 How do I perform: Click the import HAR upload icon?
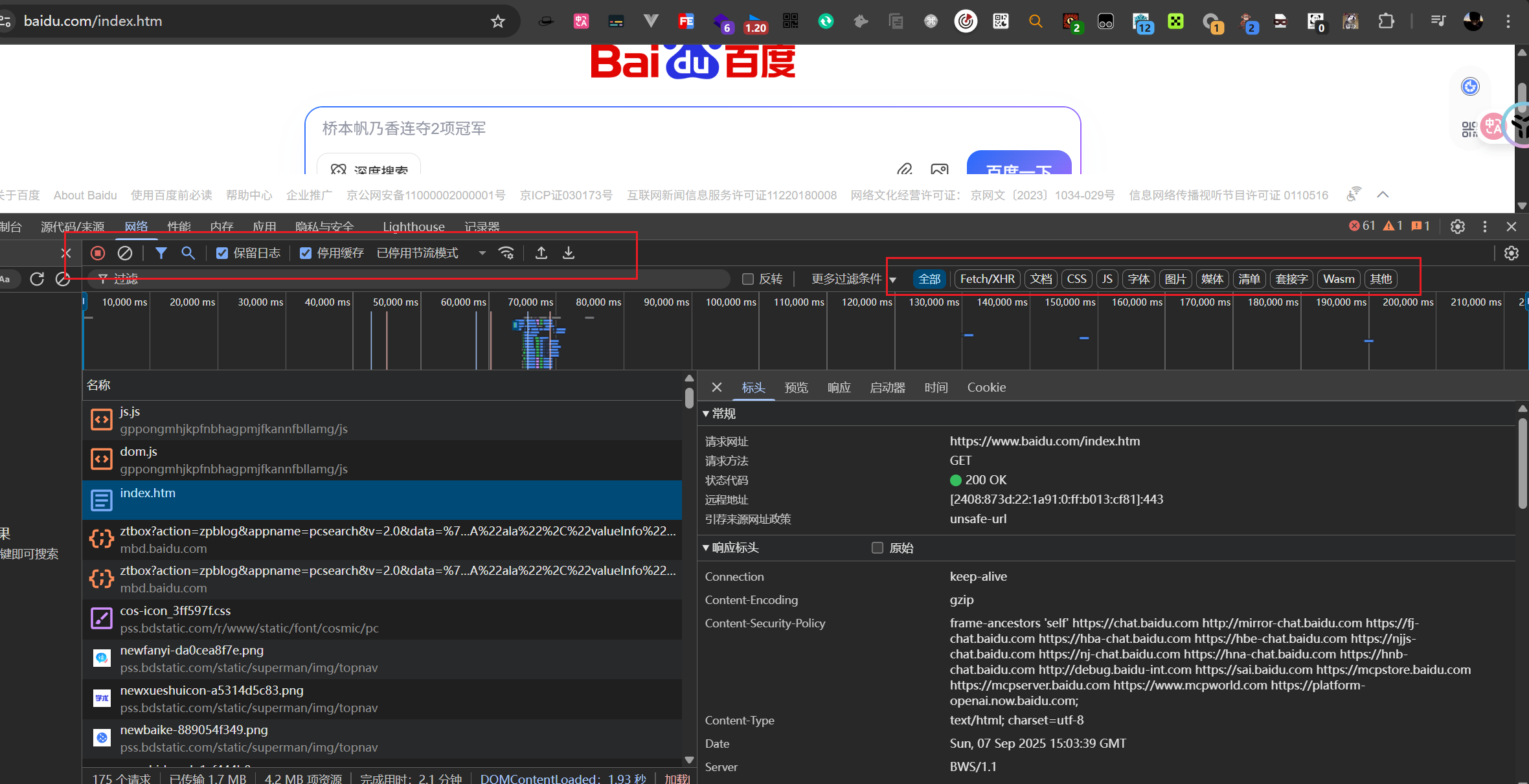[541, 253]
